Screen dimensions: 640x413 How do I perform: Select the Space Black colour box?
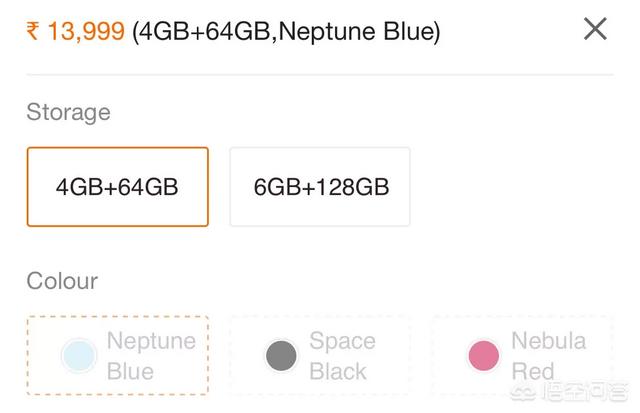pyautogui.click(x=320, y=355)
